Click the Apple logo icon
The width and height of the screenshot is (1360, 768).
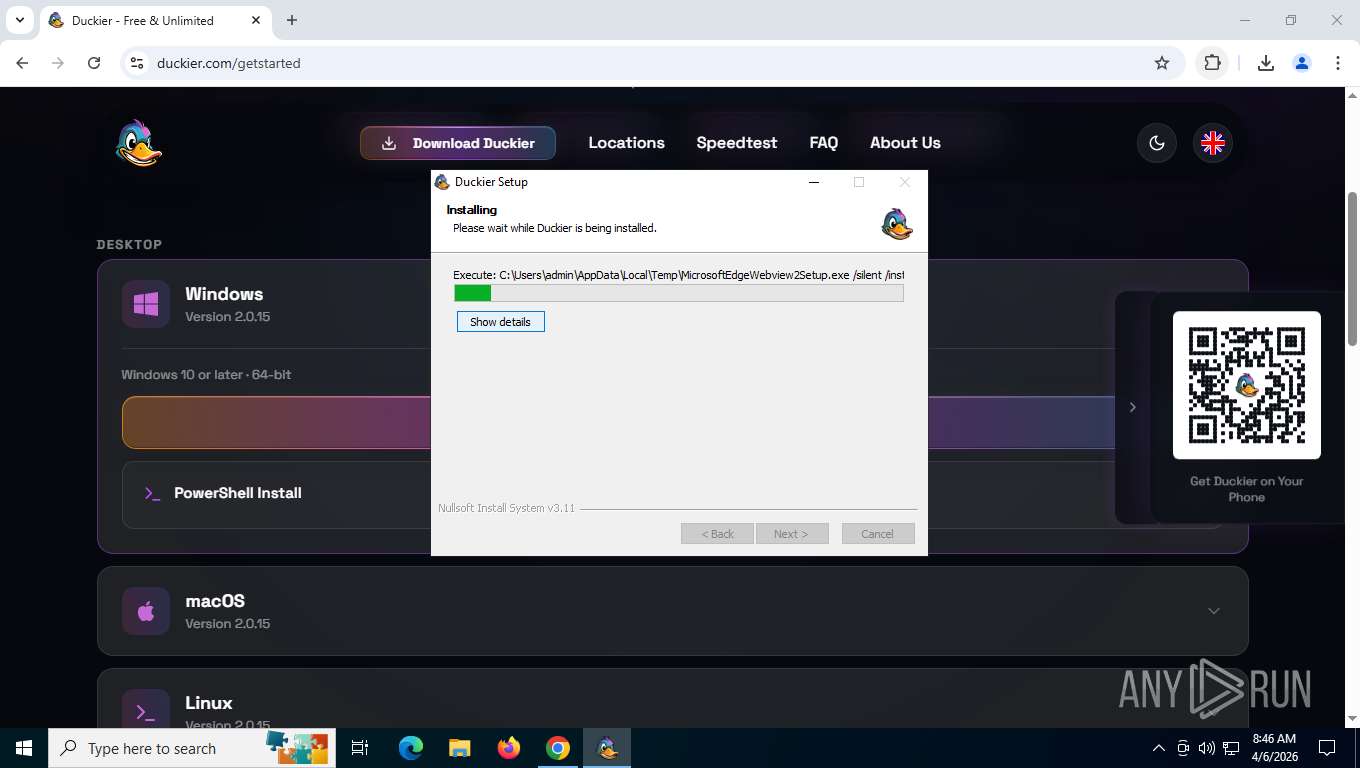point(146,611)
